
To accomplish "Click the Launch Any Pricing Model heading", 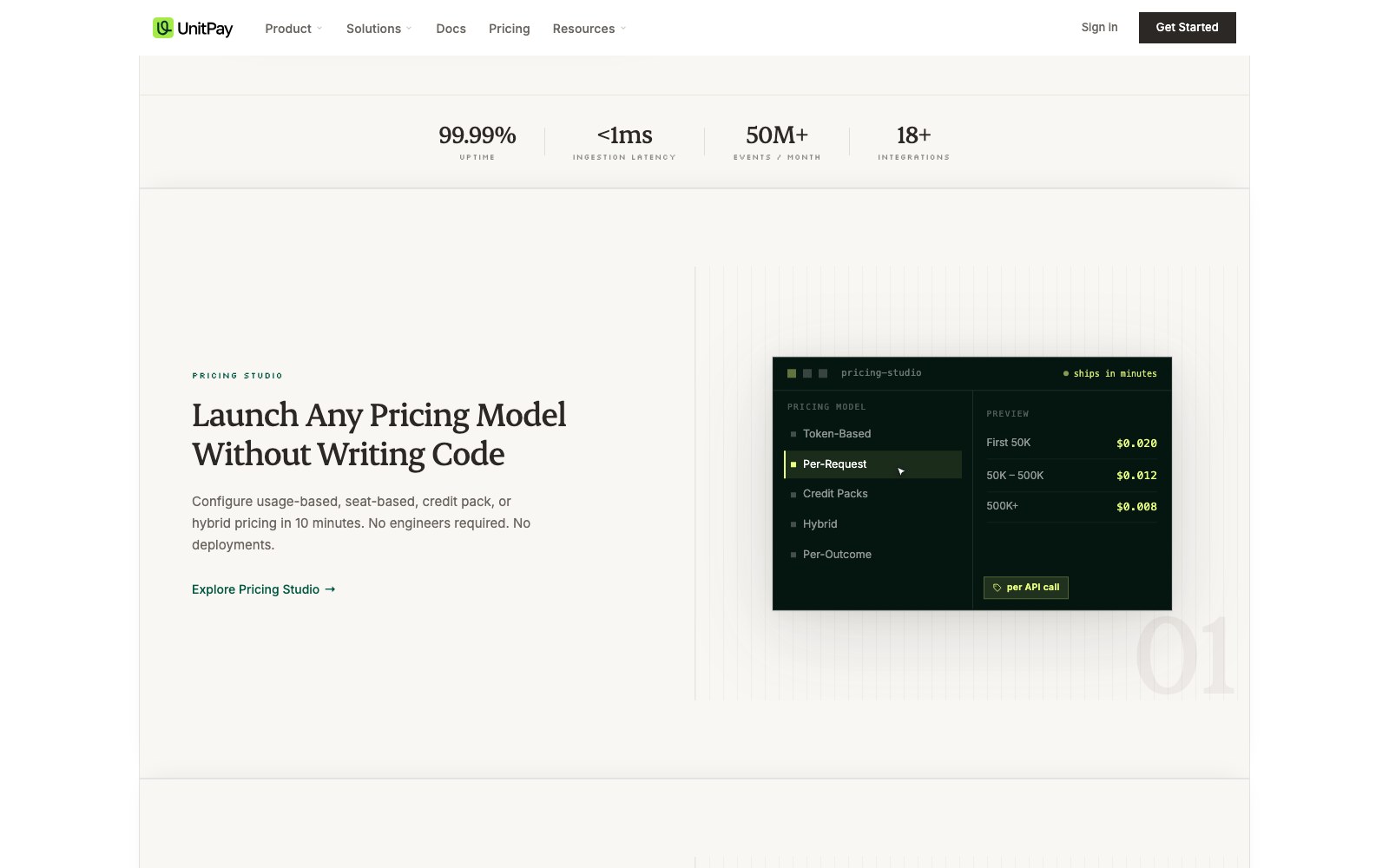I will [x=379, y=434].
